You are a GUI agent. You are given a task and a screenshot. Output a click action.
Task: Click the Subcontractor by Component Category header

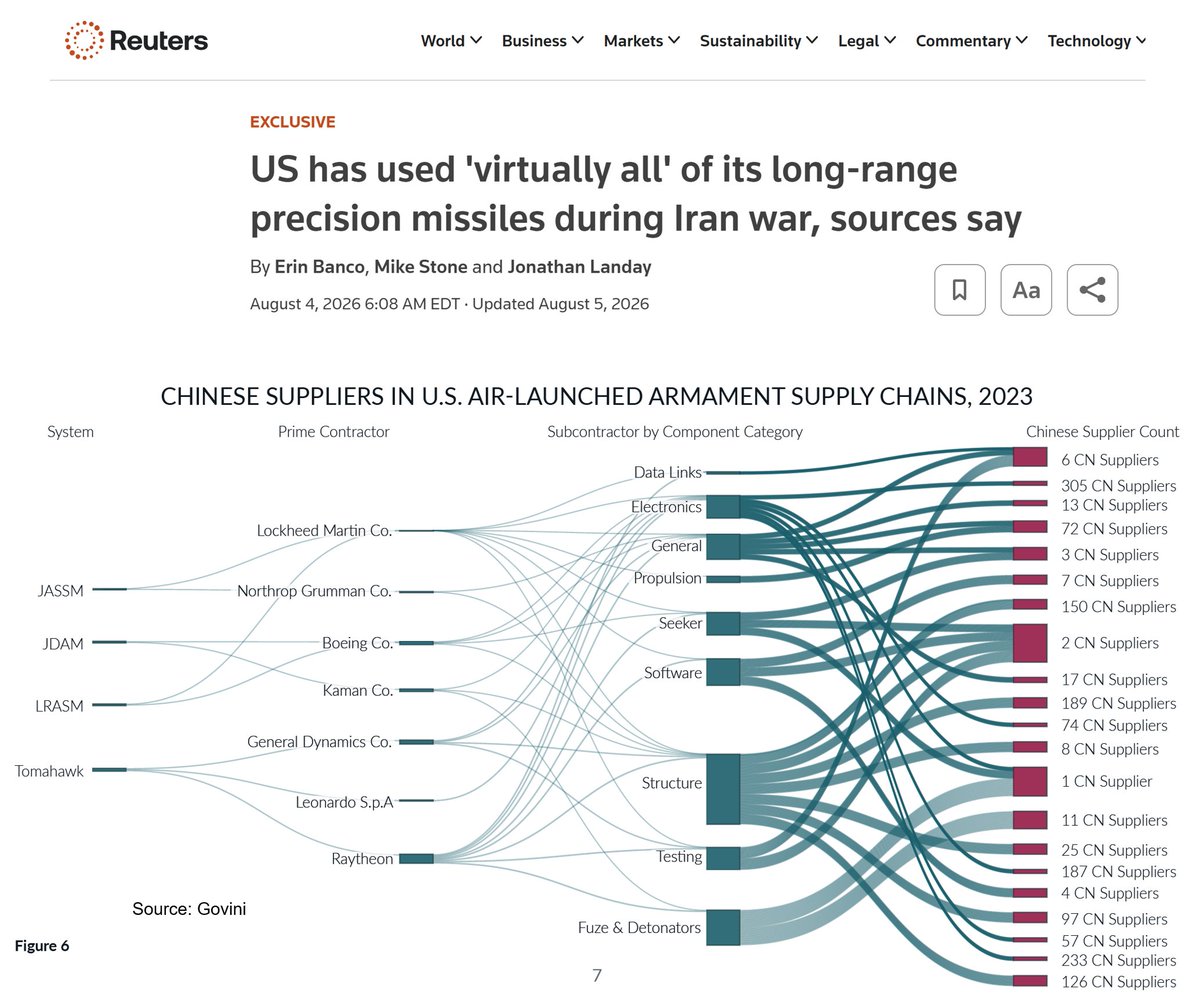675,432
